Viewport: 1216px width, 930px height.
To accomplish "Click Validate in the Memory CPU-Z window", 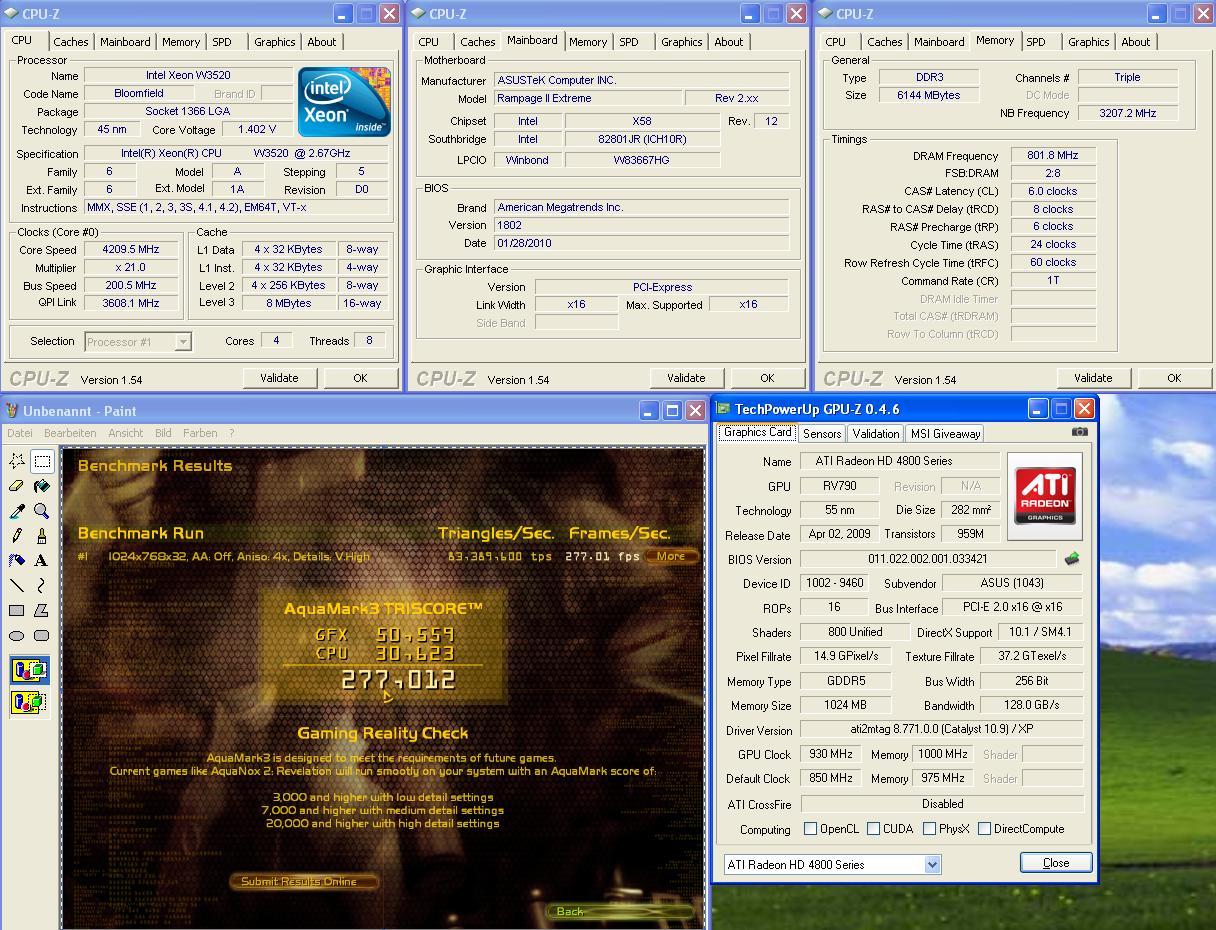I will coord(1093,378).
